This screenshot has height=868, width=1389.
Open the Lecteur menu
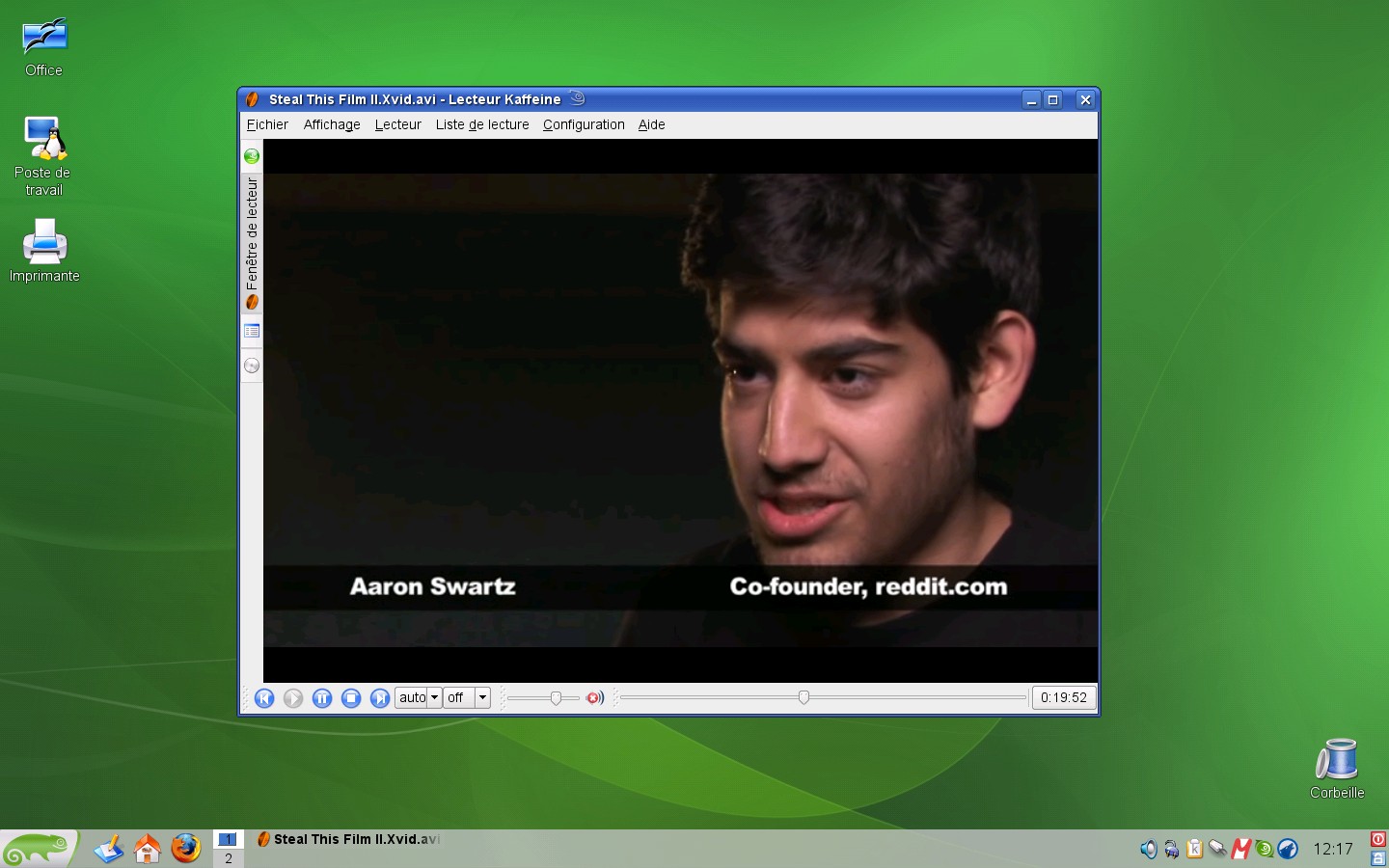pos(398,124)
